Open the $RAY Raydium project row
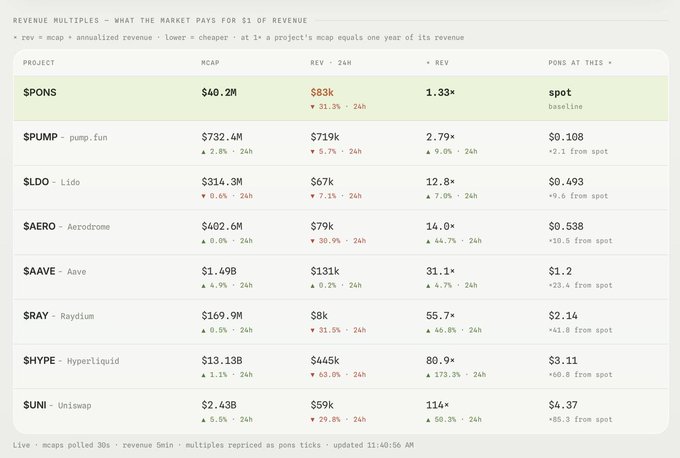Viewport: 680px width, 458px height. click(x=341, y=322)
